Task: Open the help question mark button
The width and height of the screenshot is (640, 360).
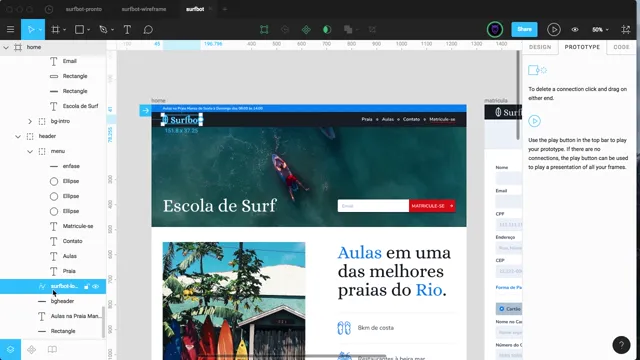Action: [621, 345]
